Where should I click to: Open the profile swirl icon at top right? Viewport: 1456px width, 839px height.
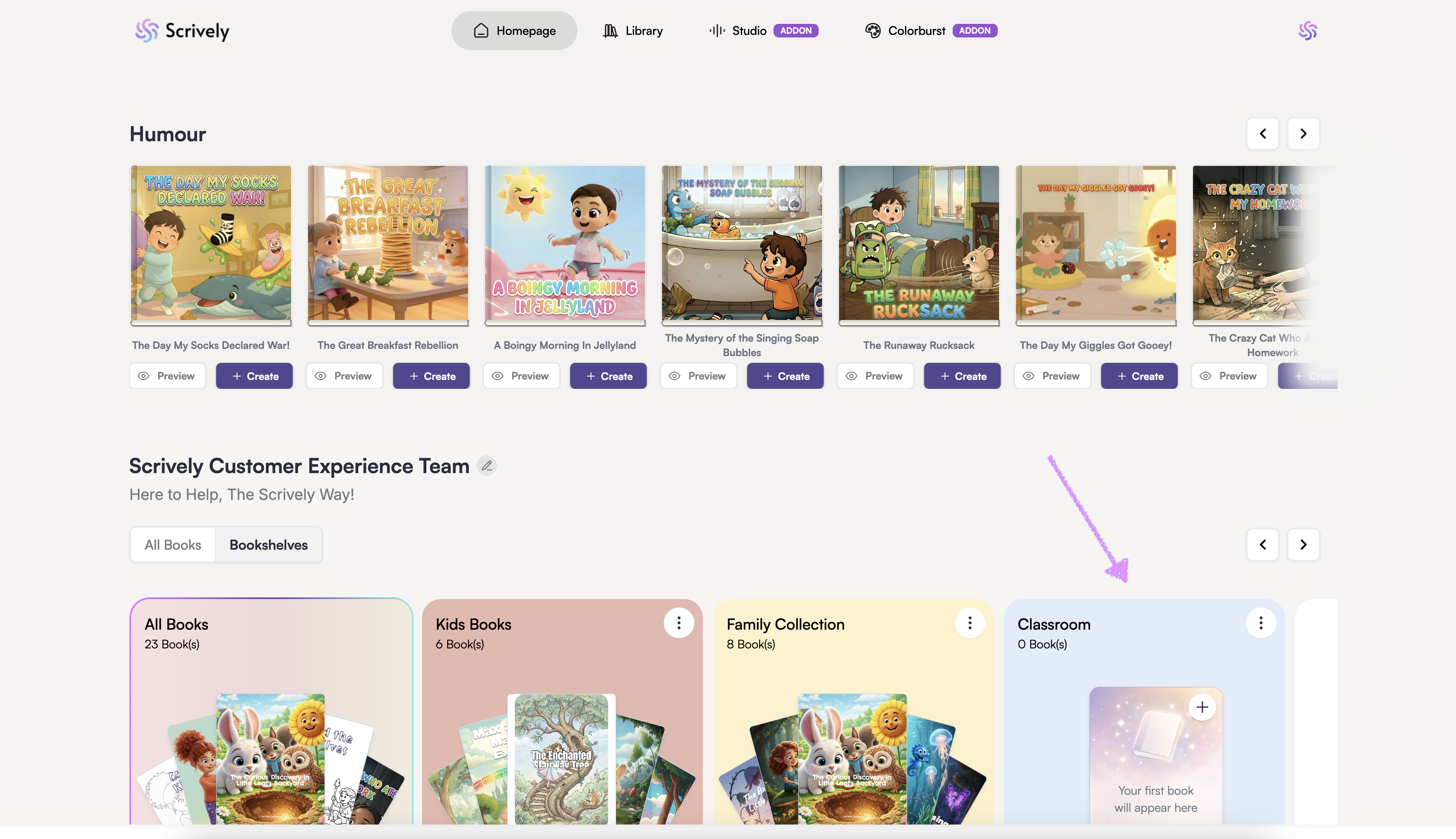pyautogui.click(x=1308, y=31)
